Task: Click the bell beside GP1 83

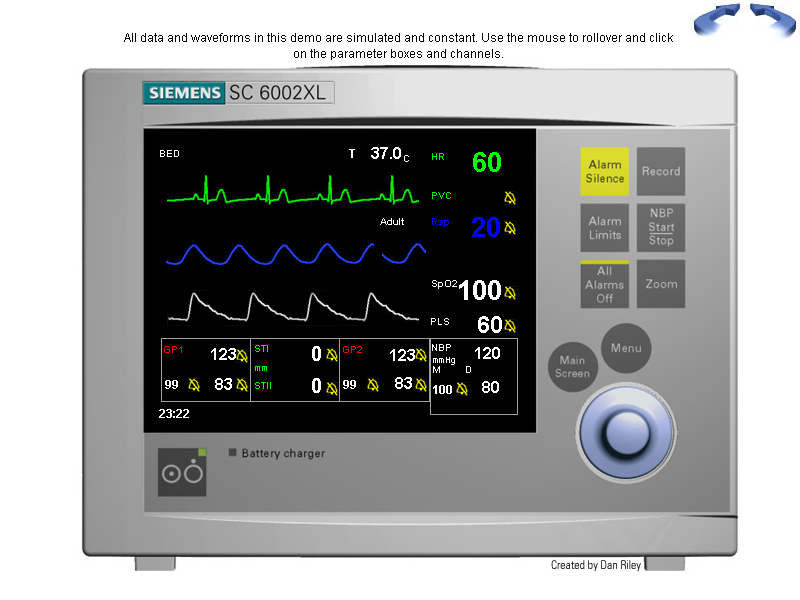Action: tap(242, 385)
